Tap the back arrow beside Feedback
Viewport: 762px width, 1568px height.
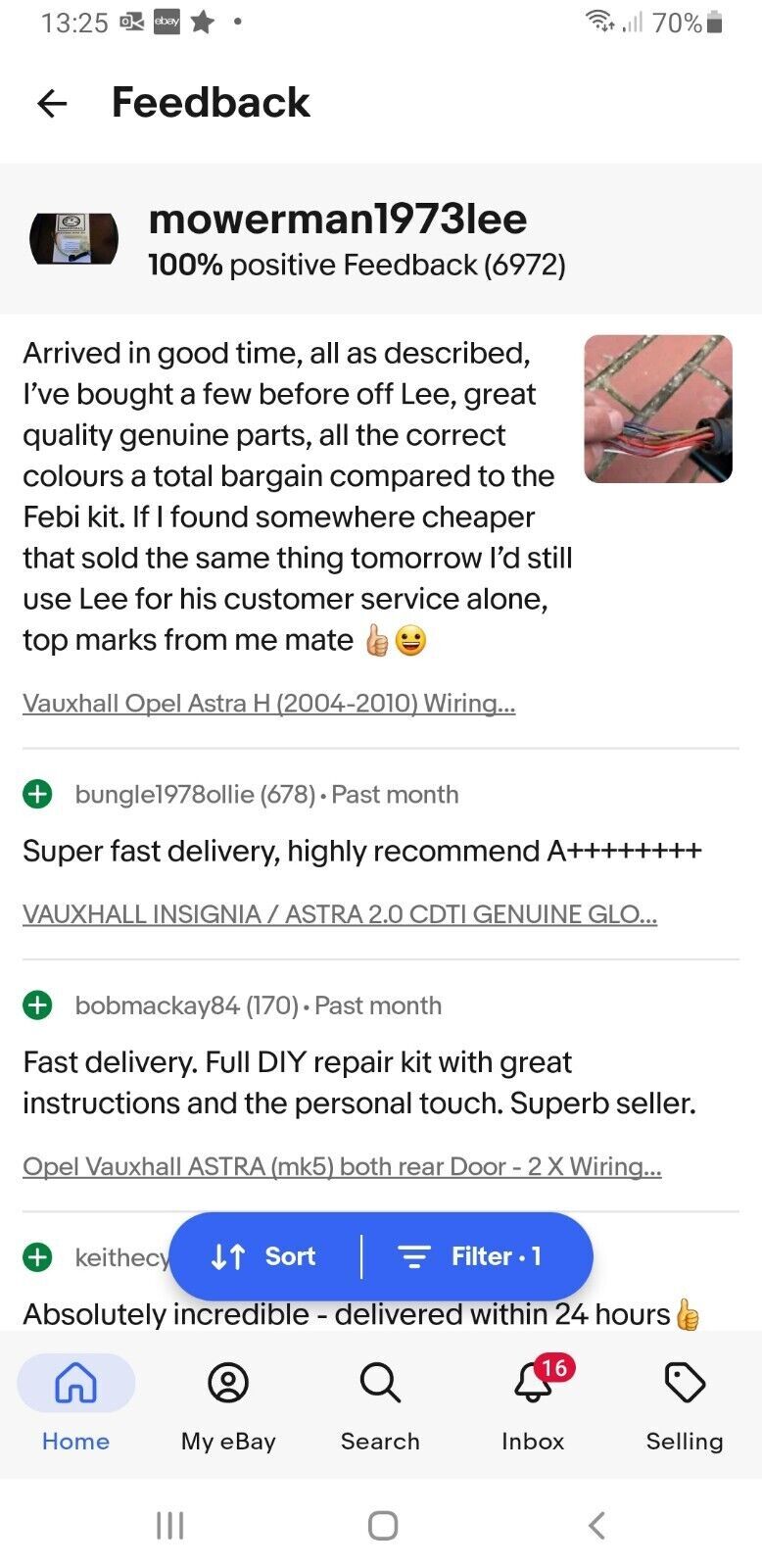tap(52, 103)
